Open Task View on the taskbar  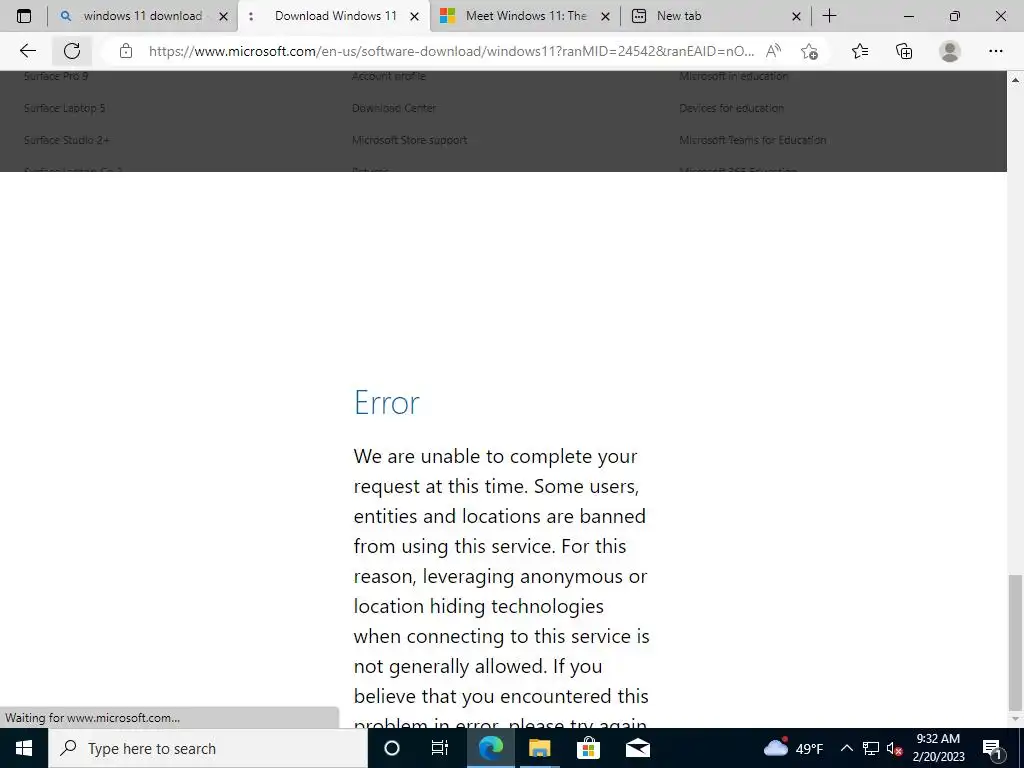coord(440,748)
